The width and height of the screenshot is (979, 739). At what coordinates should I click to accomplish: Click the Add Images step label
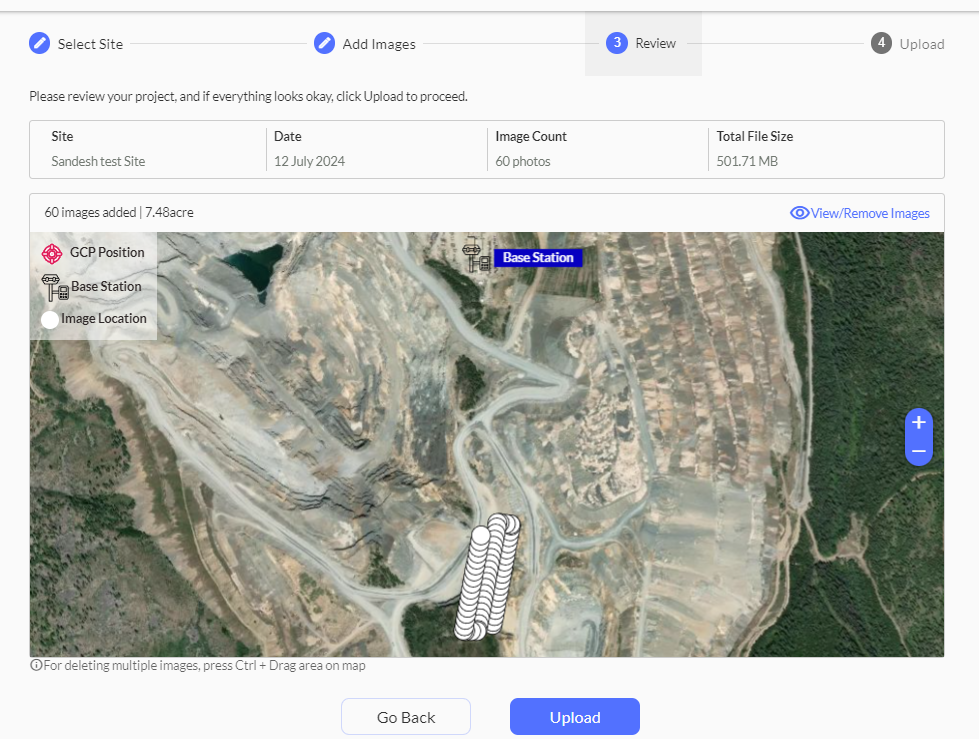coord(379,44)
